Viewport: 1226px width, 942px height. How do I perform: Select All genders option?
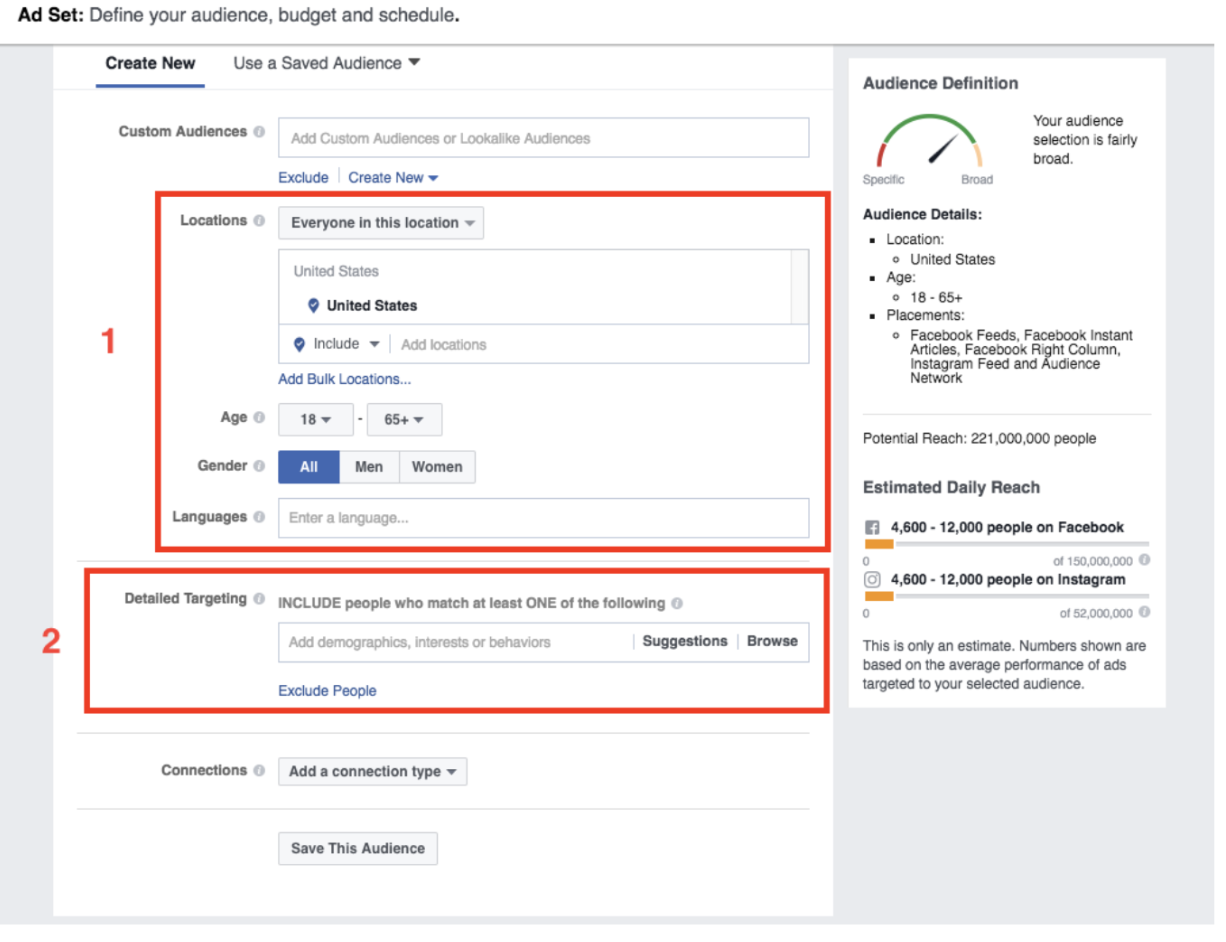tap(309, 467)
